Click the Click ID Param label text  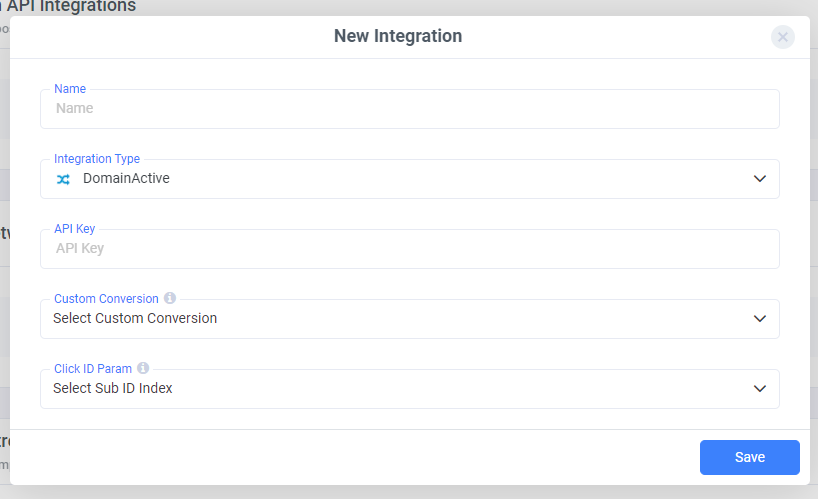tap(93, 369)
